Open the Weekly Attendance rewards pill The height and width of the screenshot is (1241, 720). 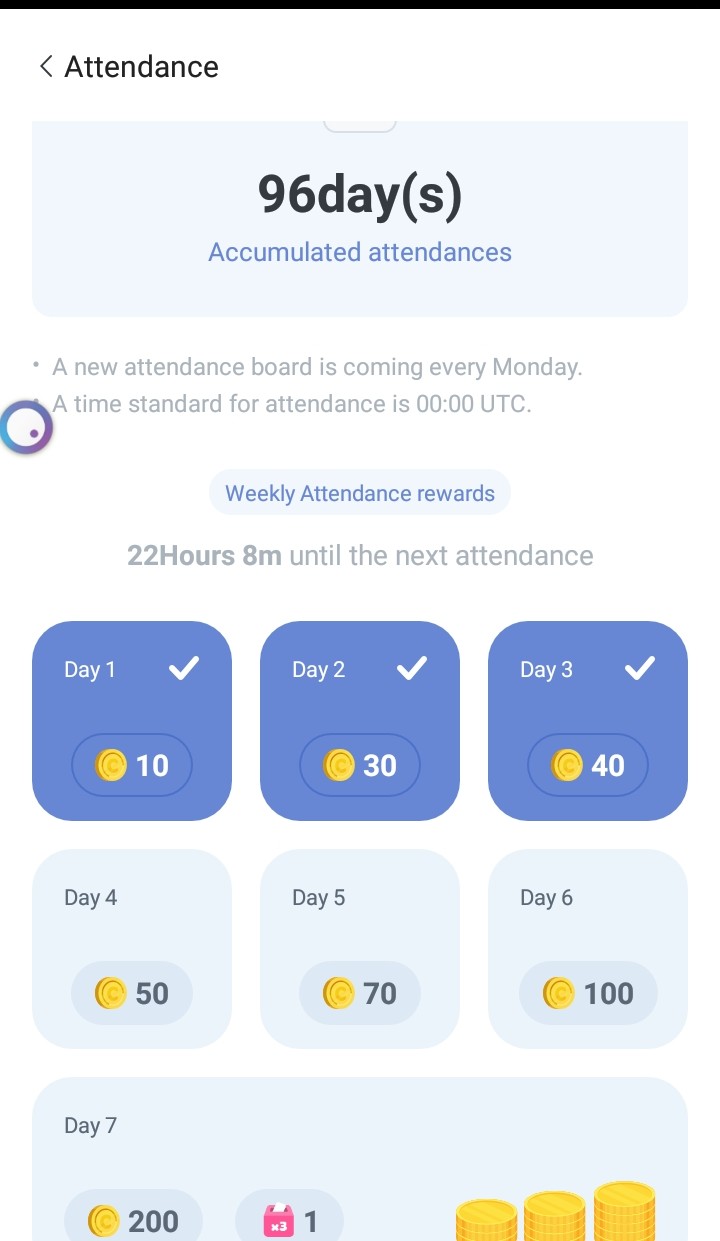click(360, 493)
